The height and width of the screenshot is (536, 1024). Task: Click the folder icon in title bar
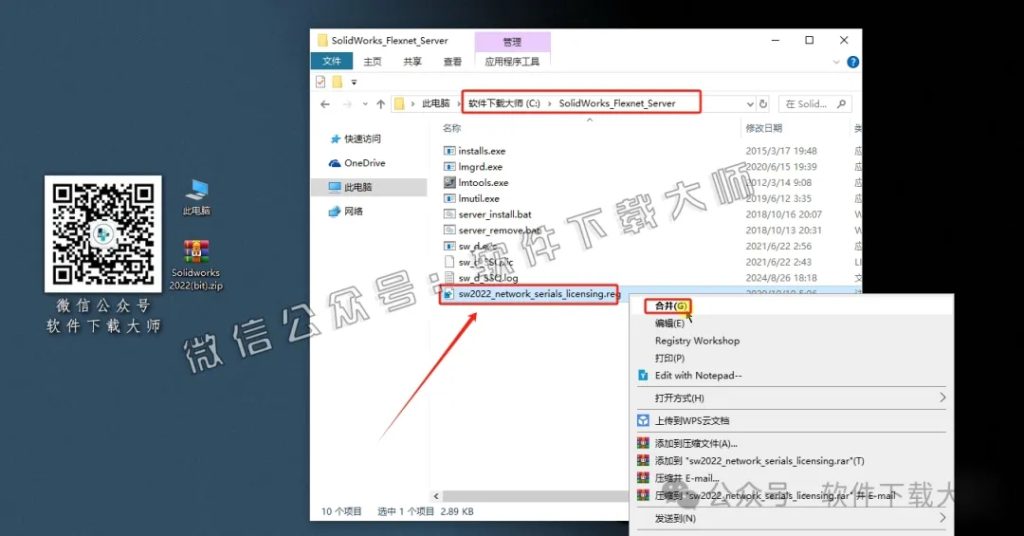322,40
